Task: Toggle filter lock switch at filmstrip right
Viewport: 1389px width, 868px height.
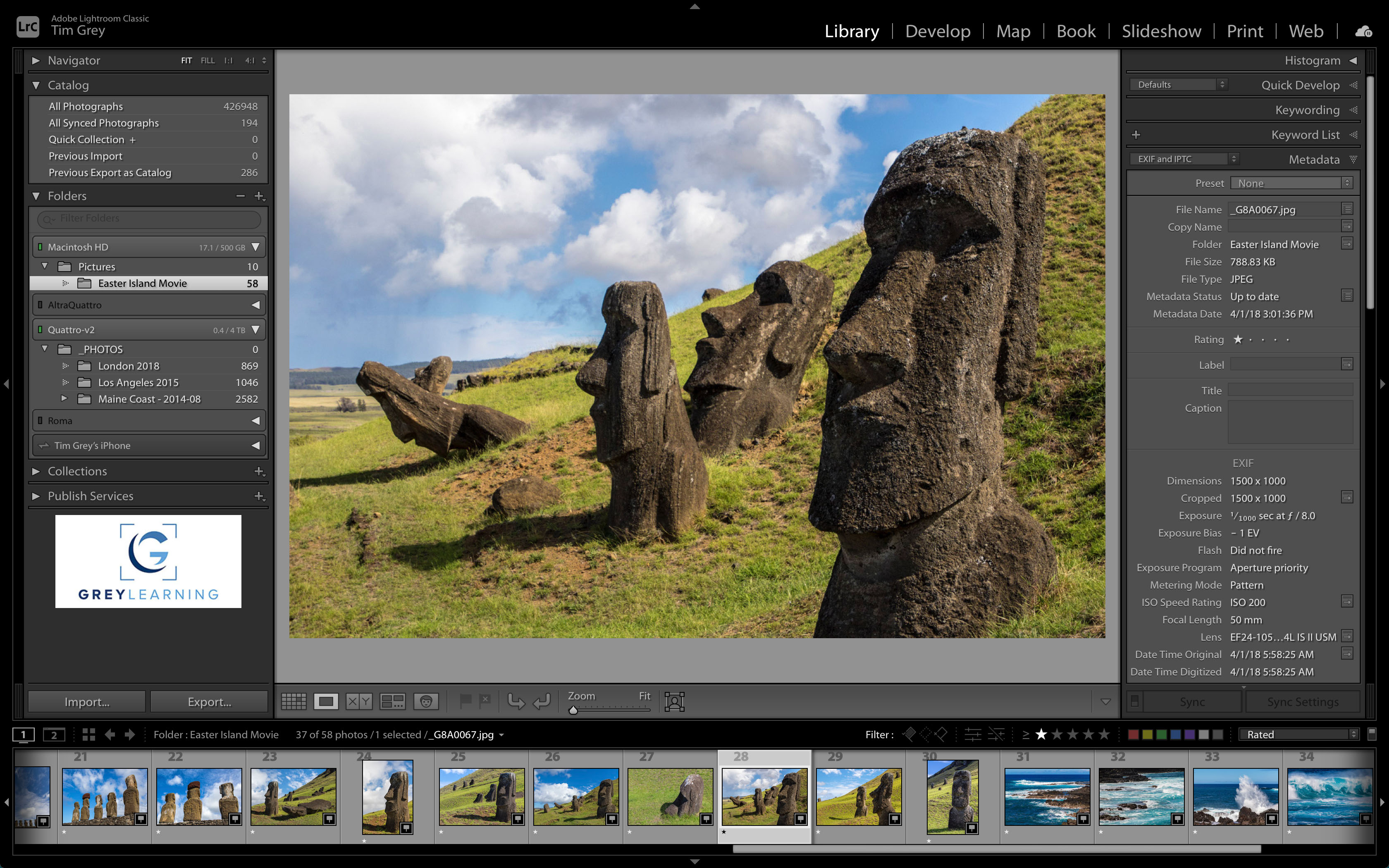Action: pos(1372,733)
